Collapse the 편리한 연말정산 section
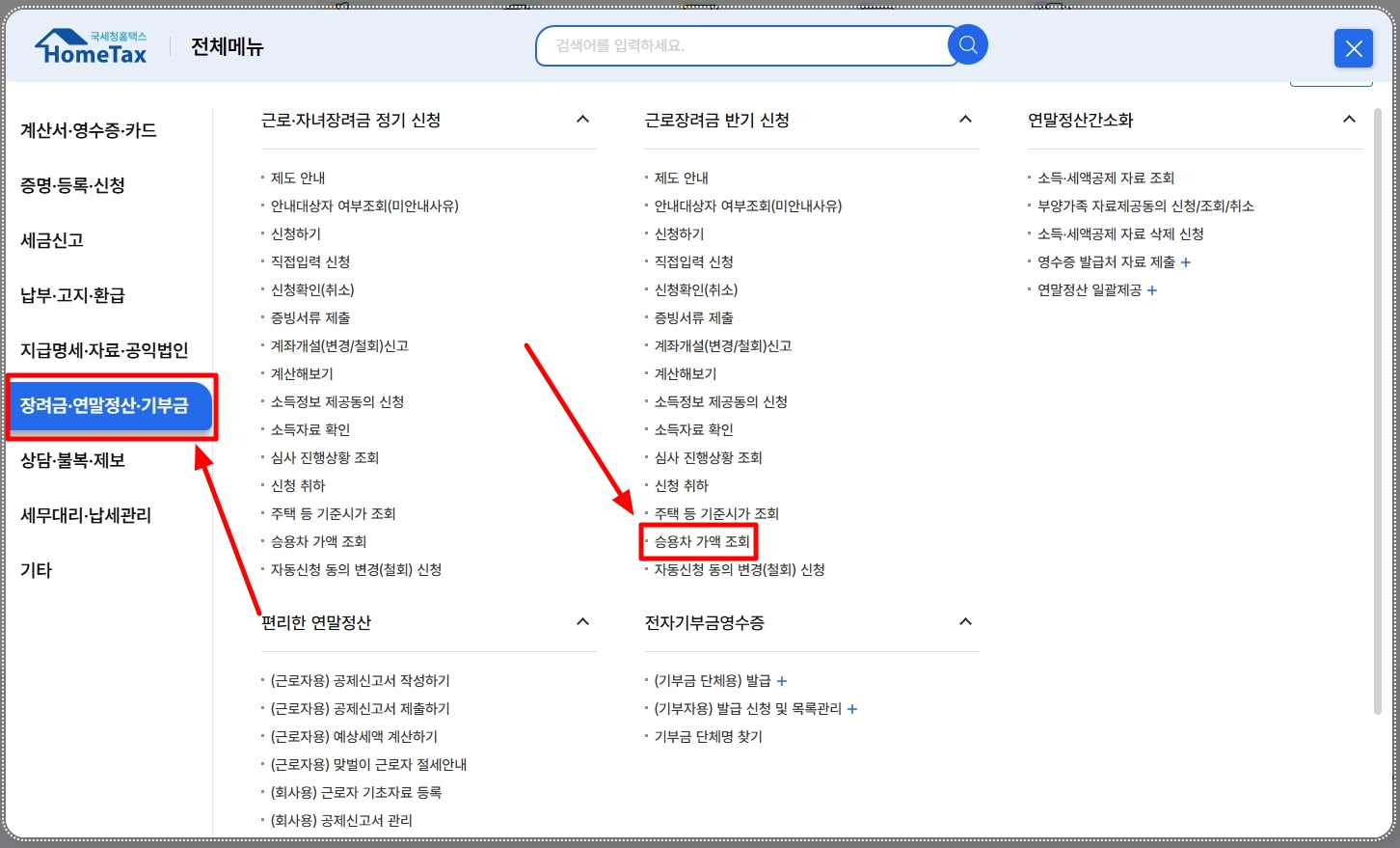Screen dimensions: 1400x848 click(582, 621)
